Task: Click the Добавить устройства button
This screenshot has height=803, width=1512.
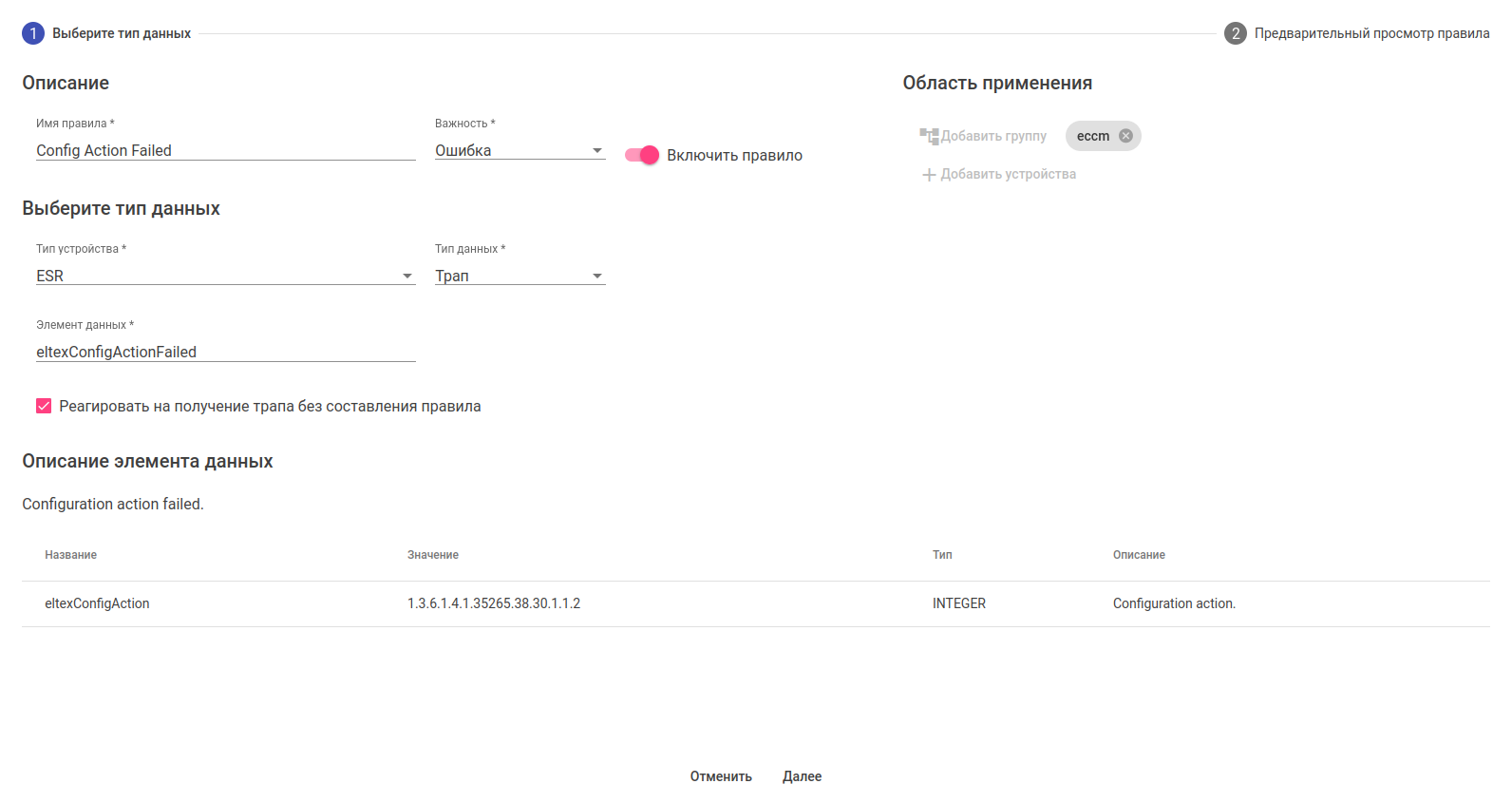Action: pyautogui.click(x=1008, y=175)
